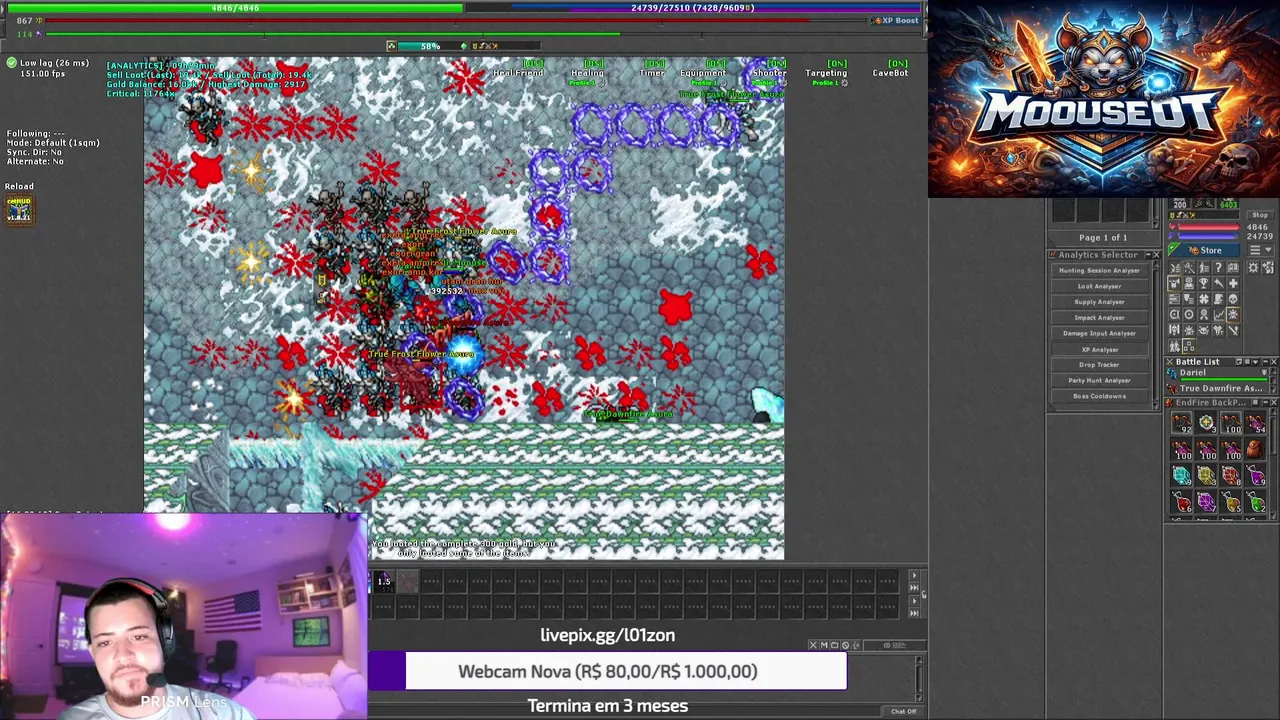Open options via the gear icon

tap(1253, 268)
